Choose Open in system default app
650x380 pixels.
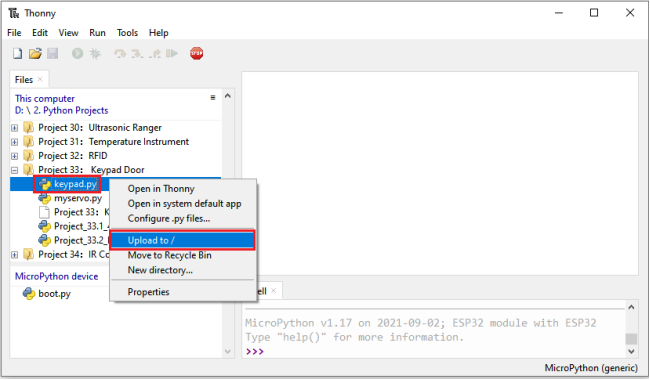tap(183, 203)
